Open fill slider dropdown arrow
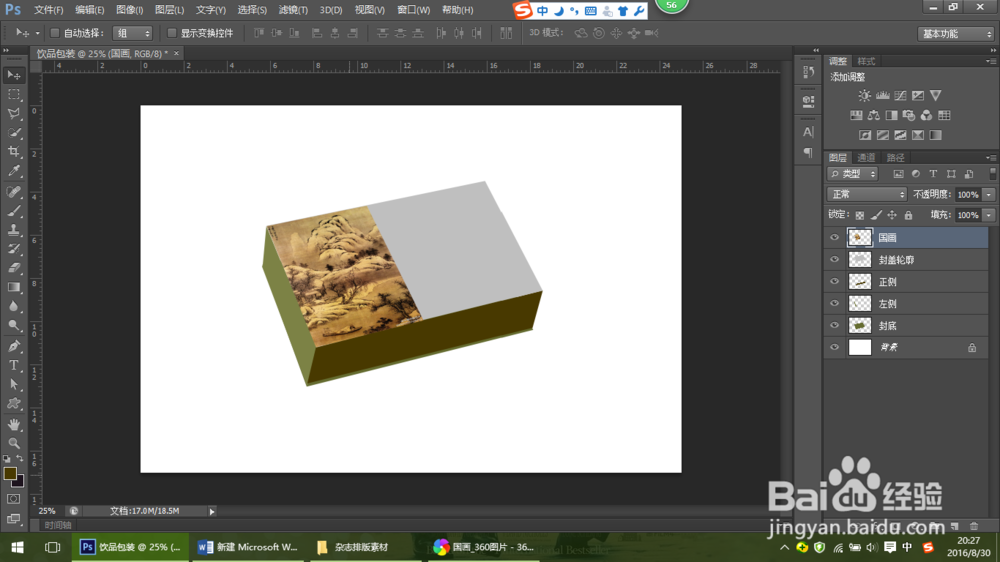This screenshot has width=1000, height=562. (989, 216)
